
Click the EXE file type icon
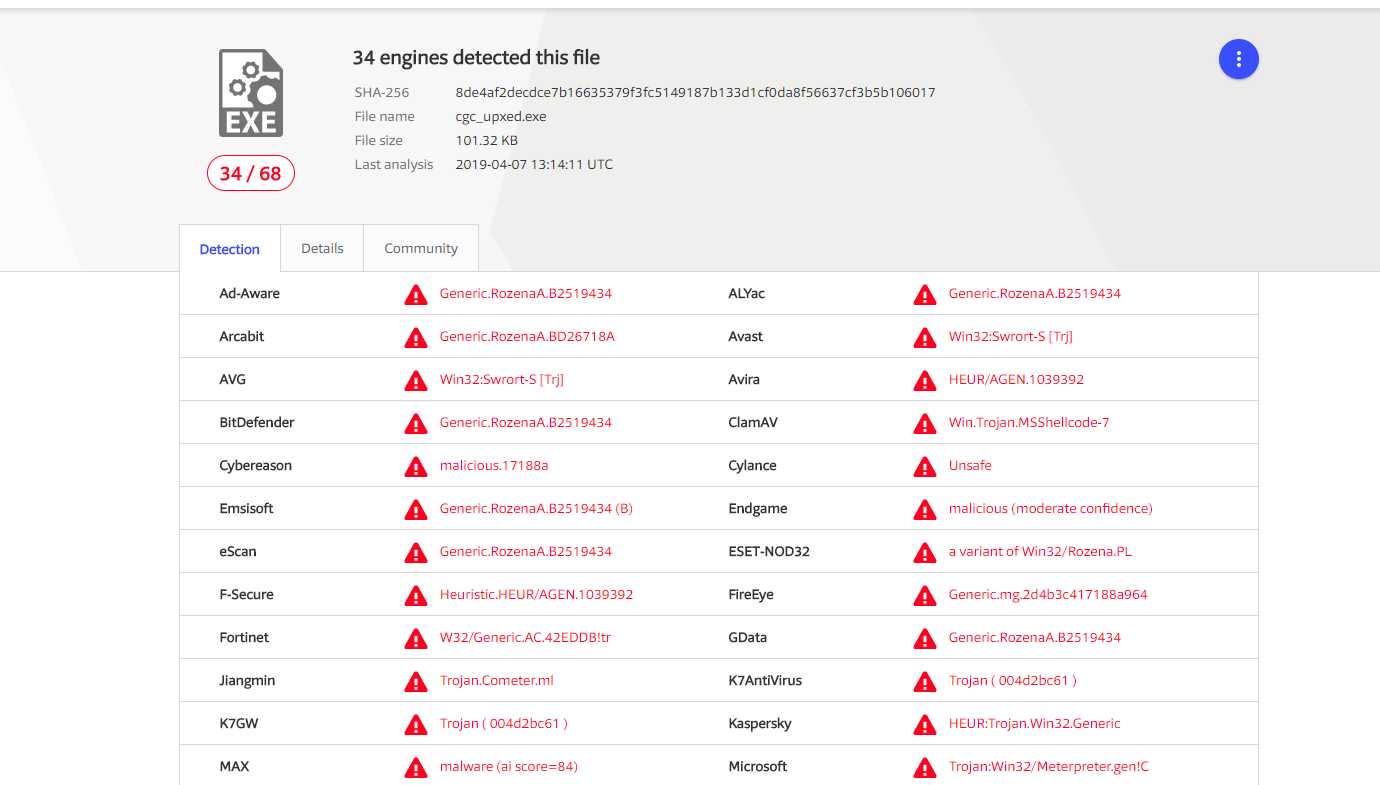click(251, 93)
